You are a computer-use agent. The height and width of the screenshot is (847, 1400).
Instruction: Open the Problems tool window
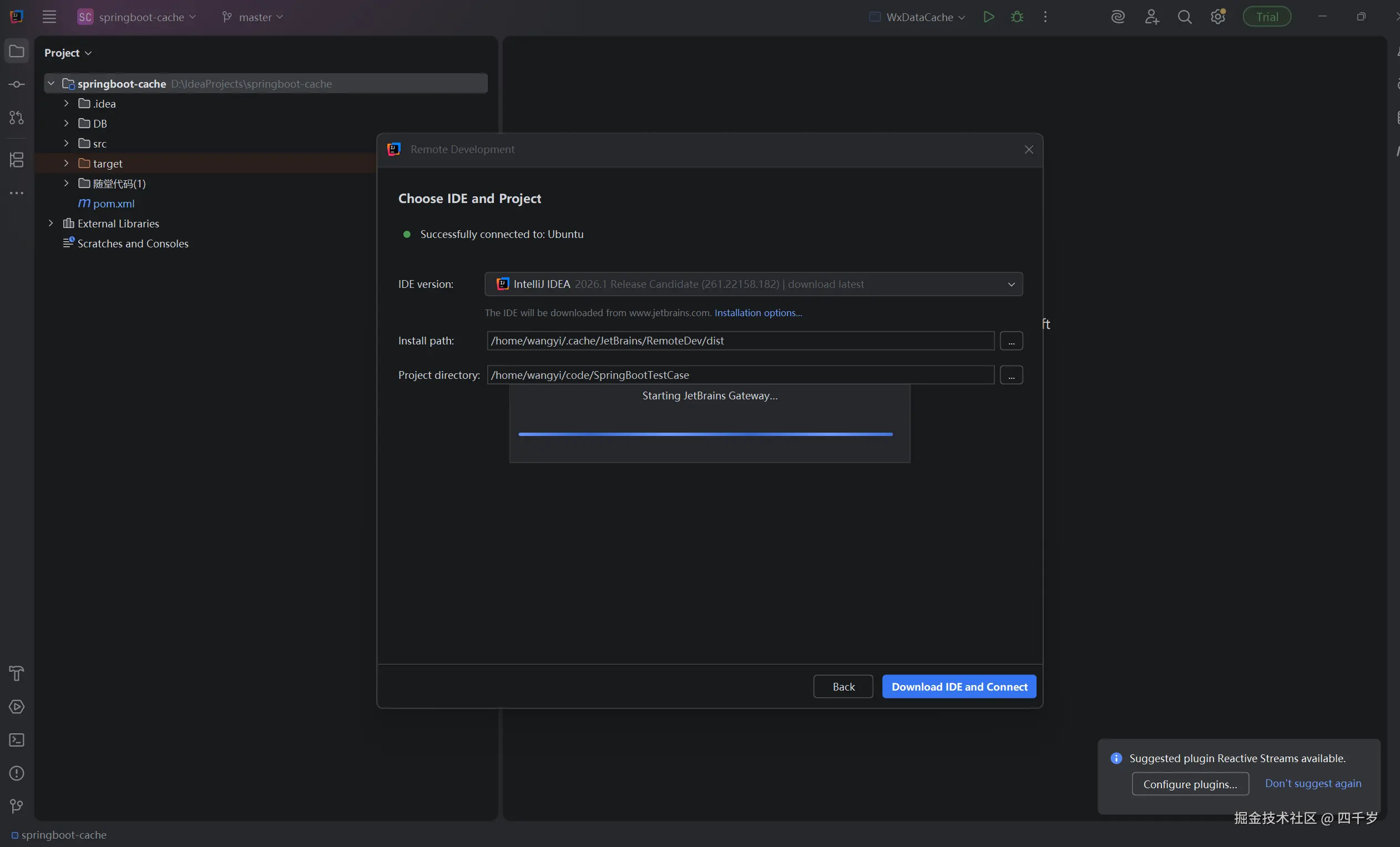click(17, 773)
